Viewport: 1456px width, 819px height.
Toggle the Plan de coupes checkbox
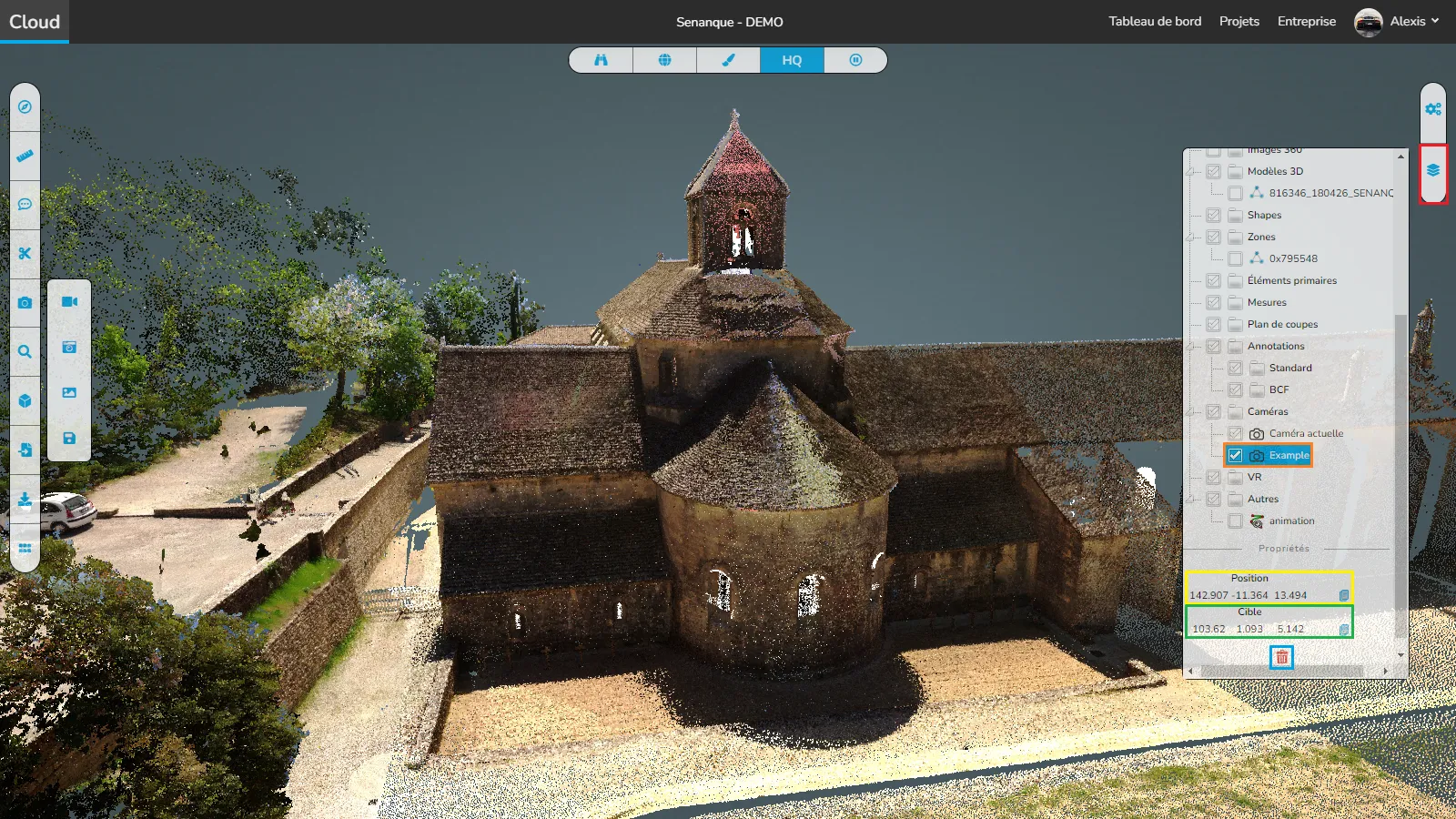pos(1213,324)
